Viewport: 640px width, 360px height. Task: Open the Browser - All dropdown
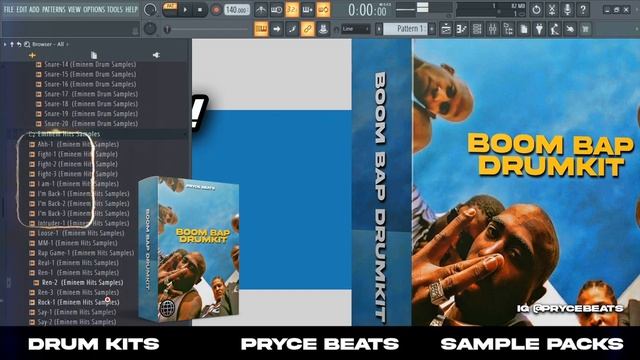click(51, 44)
